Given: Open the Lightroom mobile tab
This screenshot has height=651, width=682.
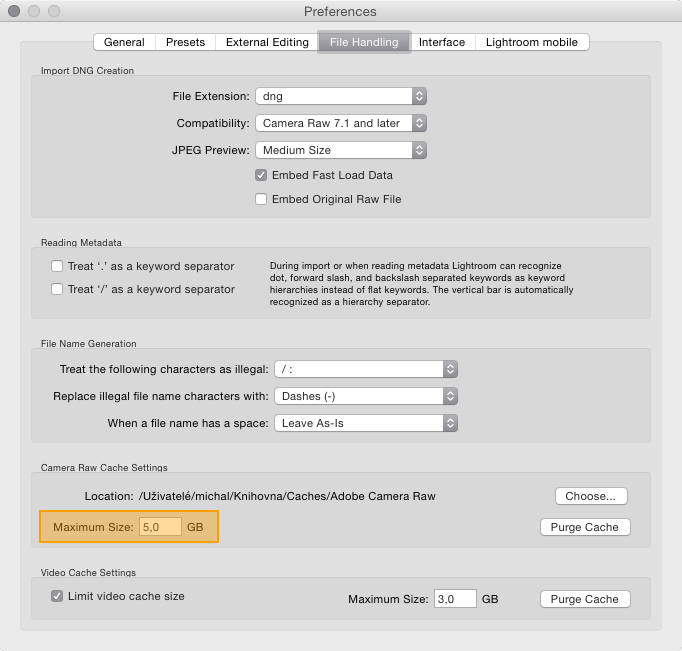Looking at the screenshot, I should [x=532, y=42].
